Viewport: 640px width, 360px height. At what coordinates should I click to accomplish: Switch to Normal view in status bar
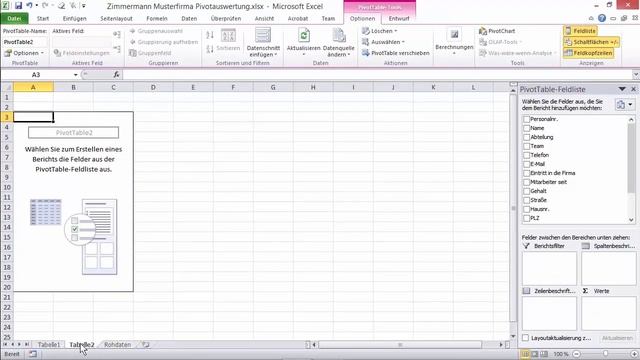[x=525, y=354]
